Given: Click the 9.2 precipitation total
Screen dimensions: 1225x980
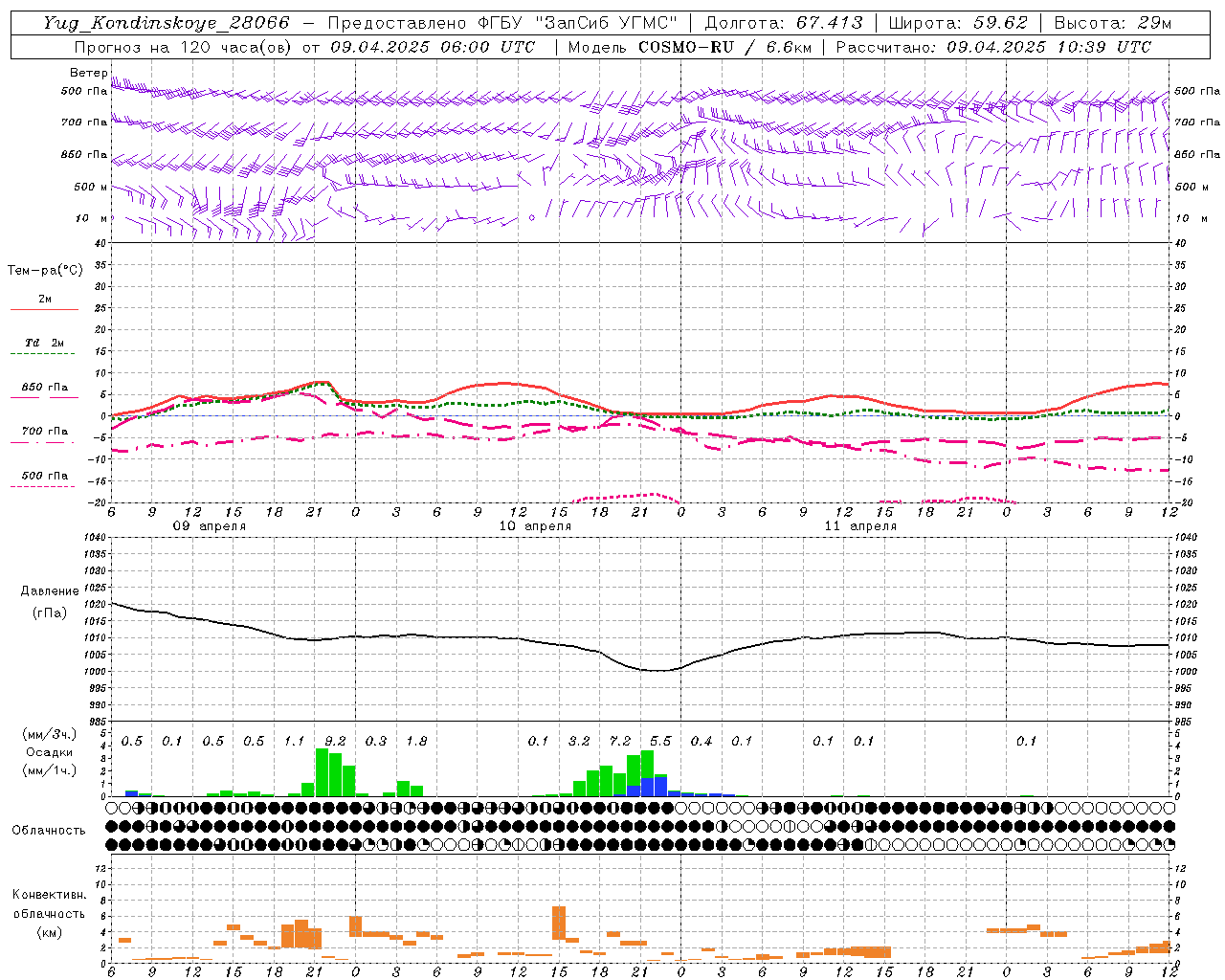Looking at the screenshot, I should pos(335,742).
